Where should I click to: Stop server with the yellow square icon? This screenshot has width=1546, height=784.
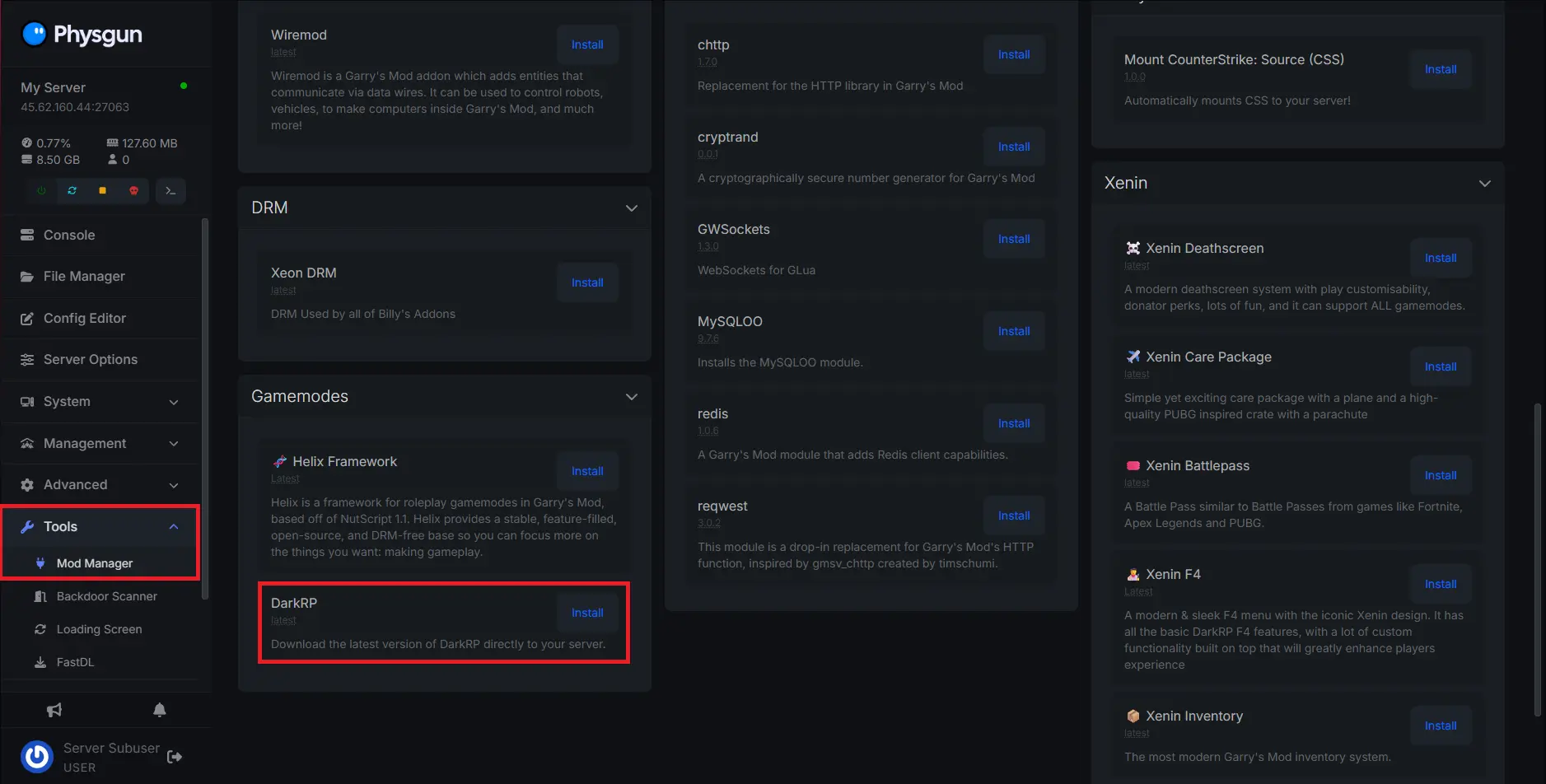coord(102,191)
